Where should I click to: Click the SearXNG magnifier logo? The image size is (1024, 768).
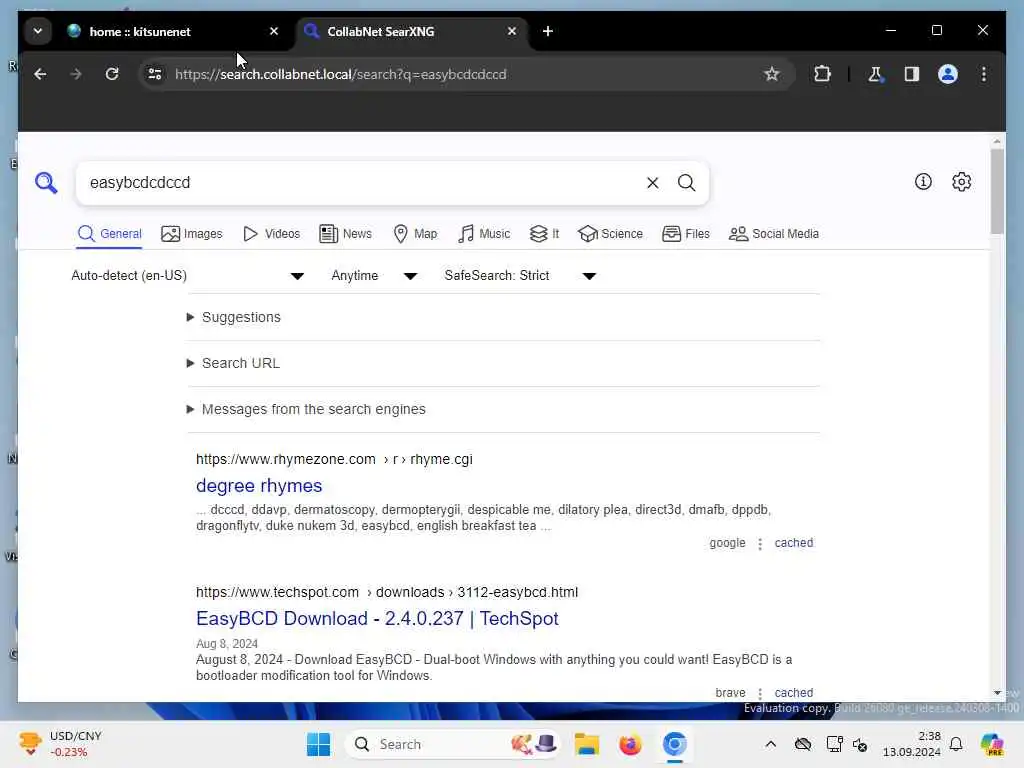pos(46,183)
